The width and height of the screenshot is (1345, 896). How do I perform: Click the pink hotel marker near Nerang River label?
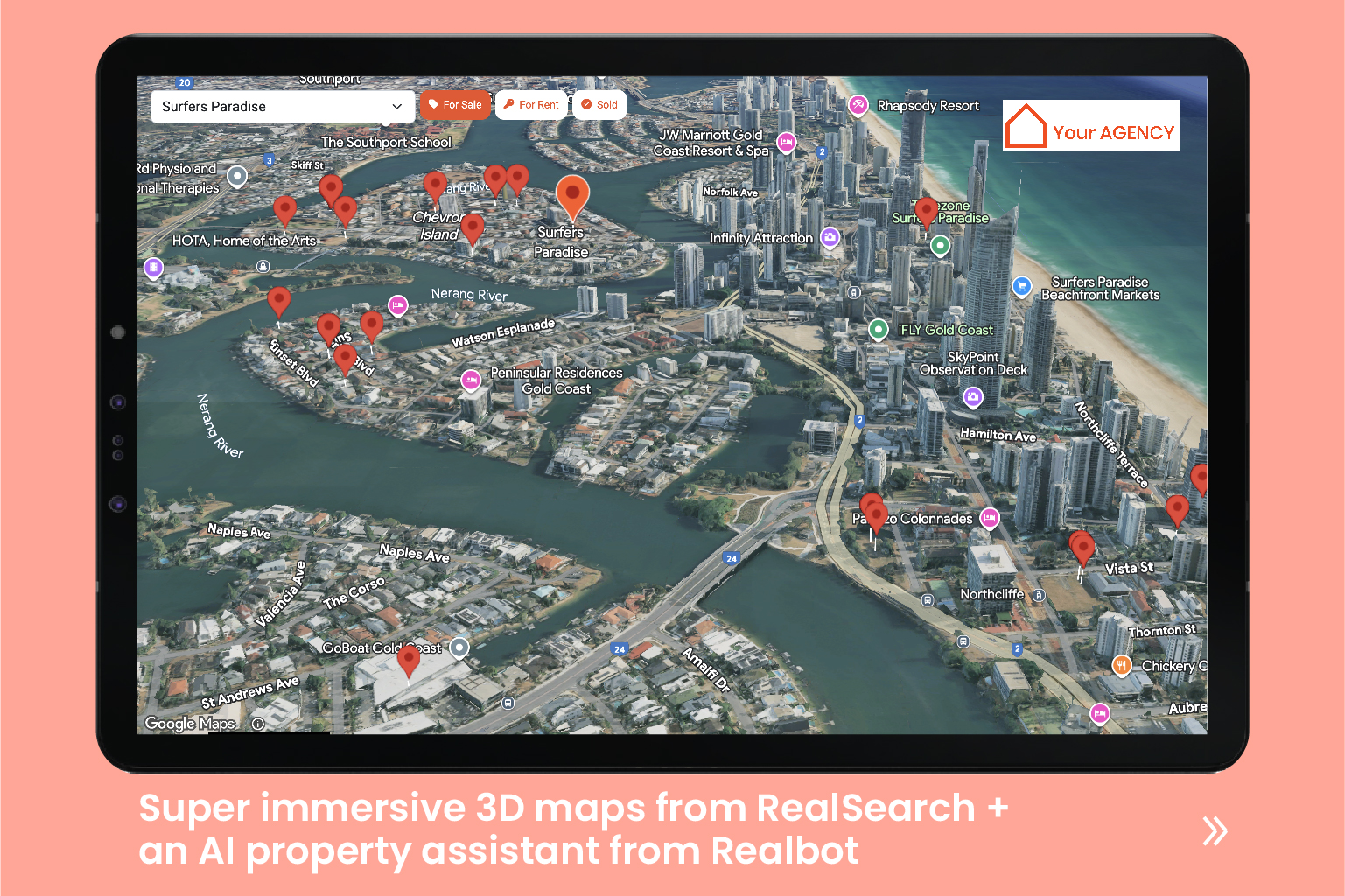point(398,306)
